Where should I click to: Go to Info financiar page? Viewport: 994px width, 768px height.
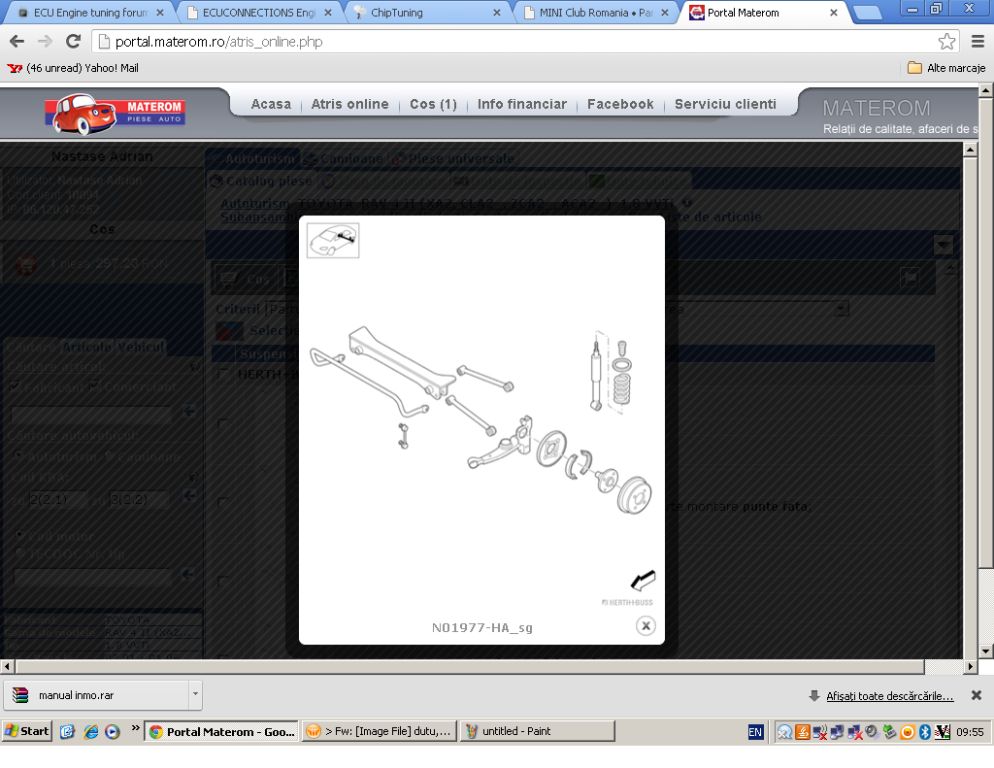click(x=522, y=105)
